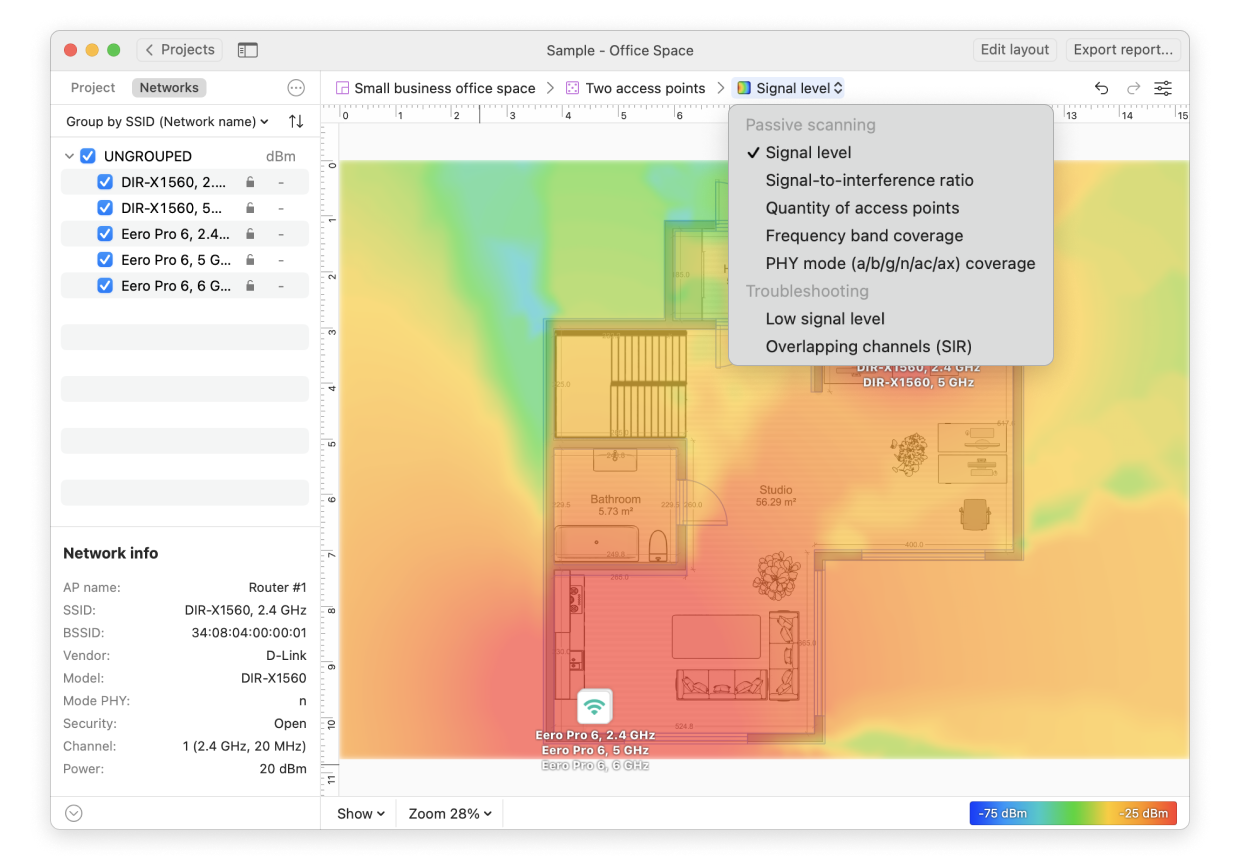Click the heatmap icon beside Signal level
The height and width of the screenshot is (860, 1240).
coord(744,88)
